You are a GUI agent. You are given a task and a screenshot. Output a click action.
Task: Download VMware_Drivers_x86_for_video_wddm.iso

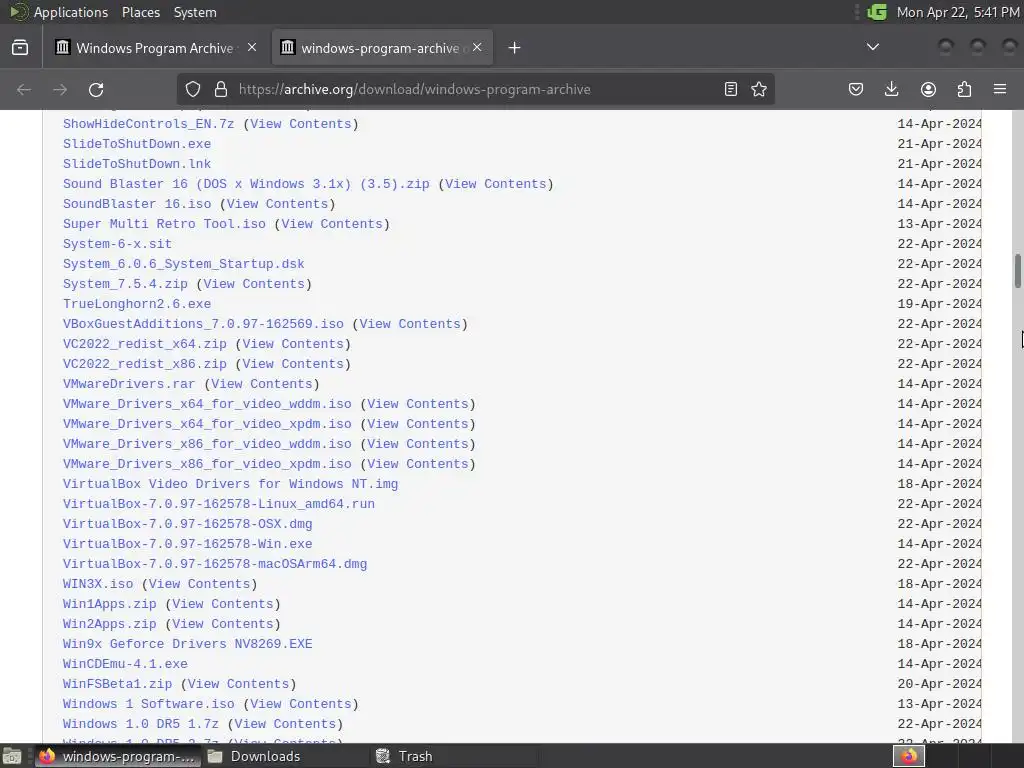[x=207, y=444]
